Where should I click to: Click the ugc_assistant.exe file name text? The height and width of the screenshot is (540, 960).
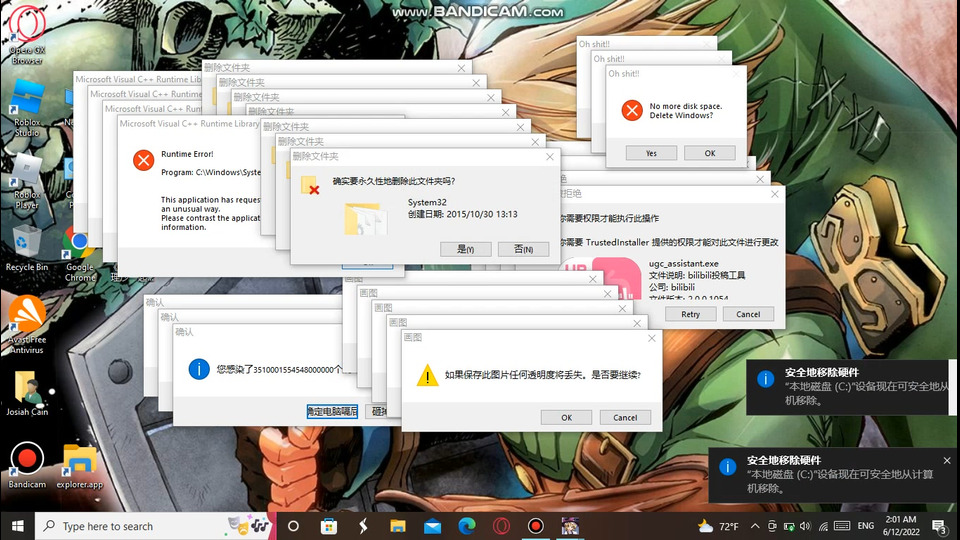click(x=683, y=263)
